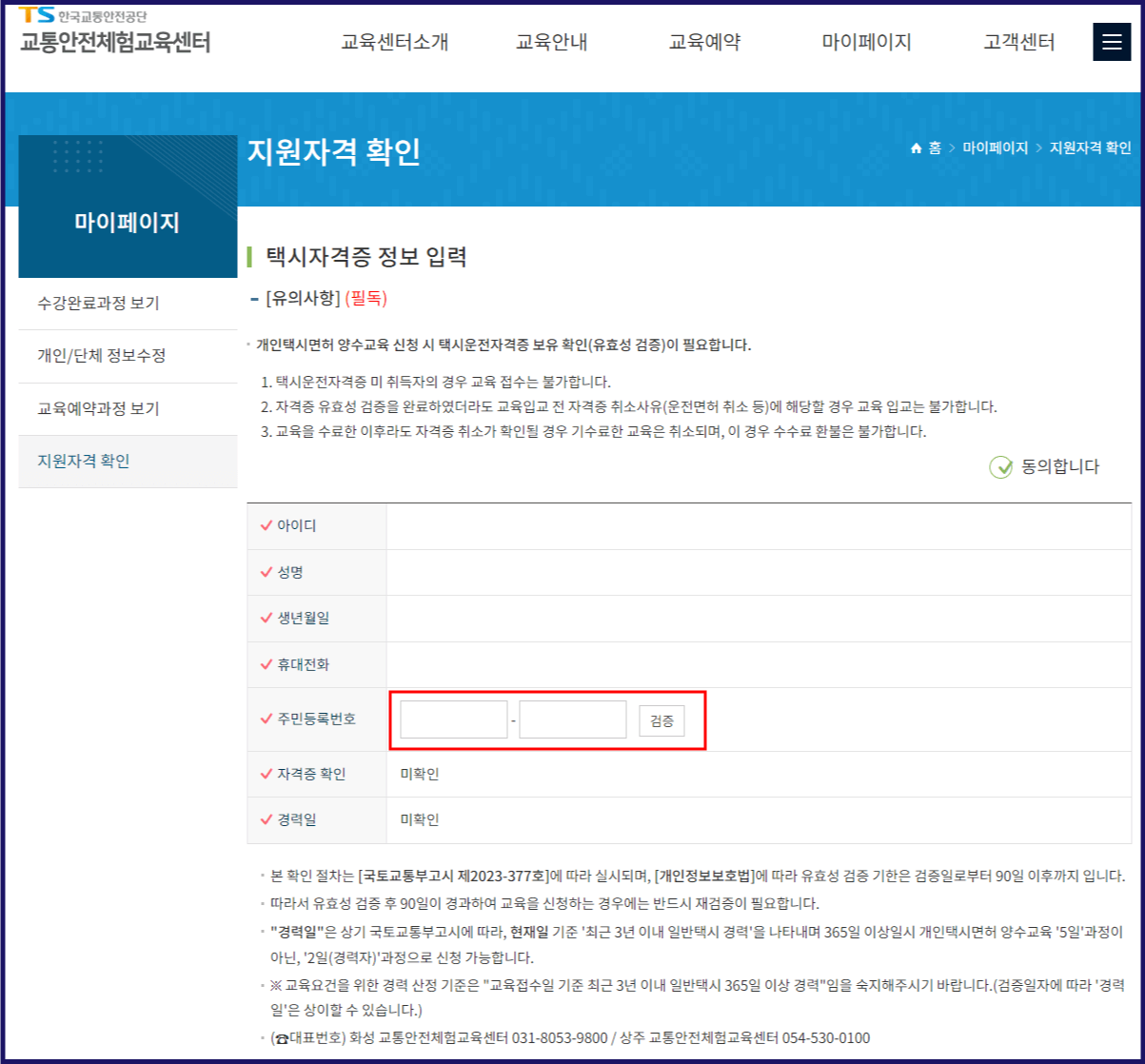The height and width of the screenshot is (1064, 1145).
Task: Click the 검증 button
Action: 661,720
